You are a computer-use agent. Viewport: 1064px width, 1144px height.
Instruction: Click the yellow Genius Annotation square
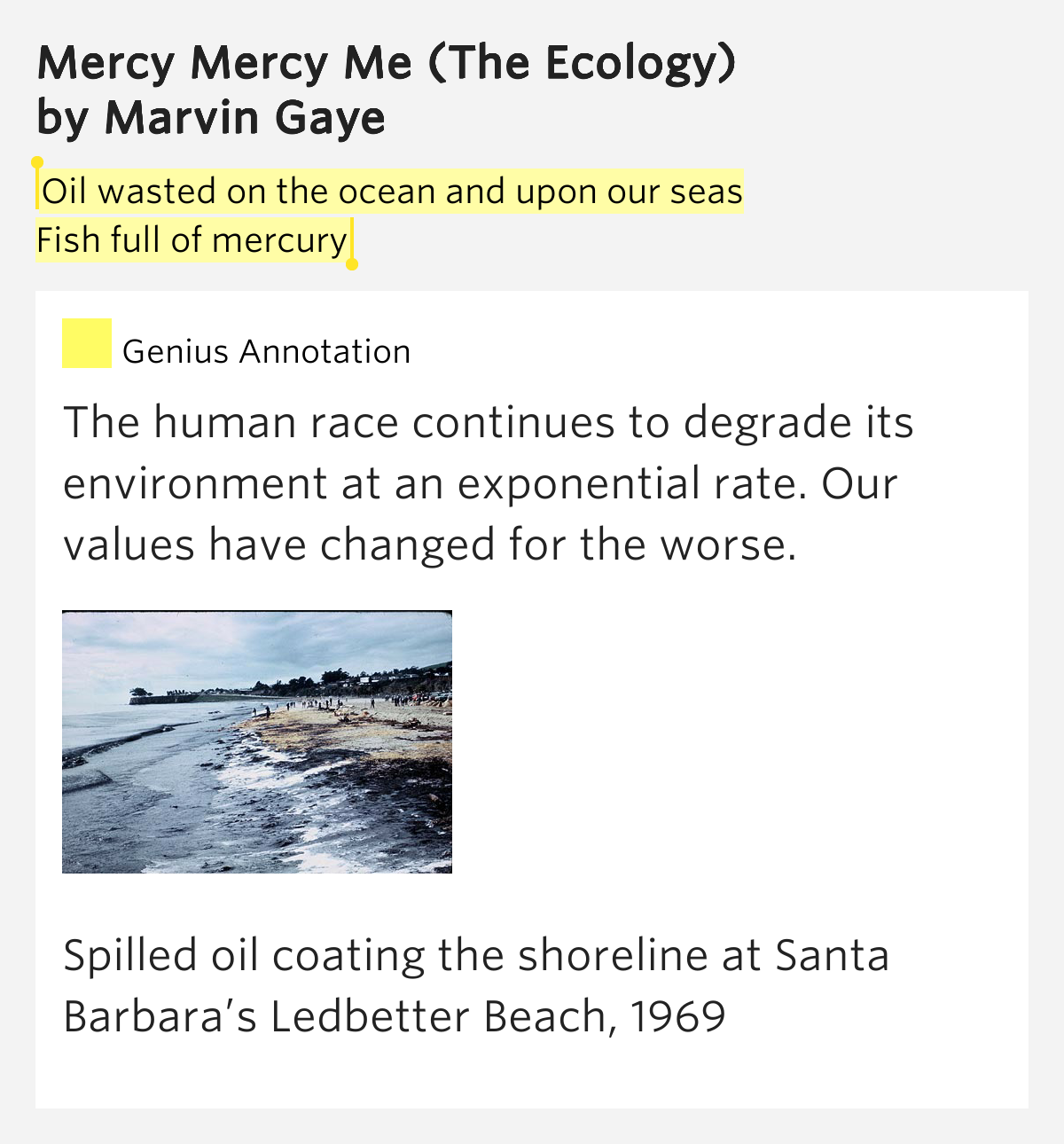click(87, 343)
